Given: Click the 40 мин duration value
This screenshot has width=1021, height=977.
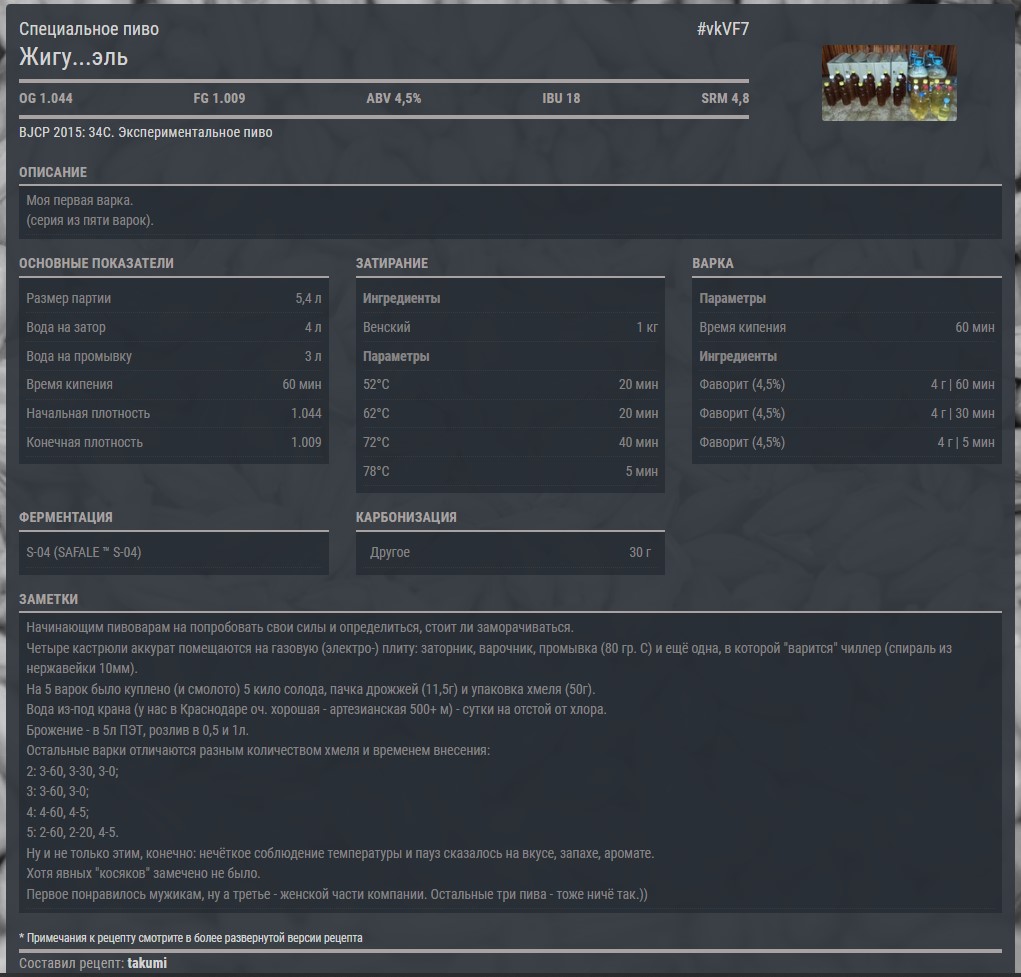Looking at the screenshot, I should (x=638, y=442).
